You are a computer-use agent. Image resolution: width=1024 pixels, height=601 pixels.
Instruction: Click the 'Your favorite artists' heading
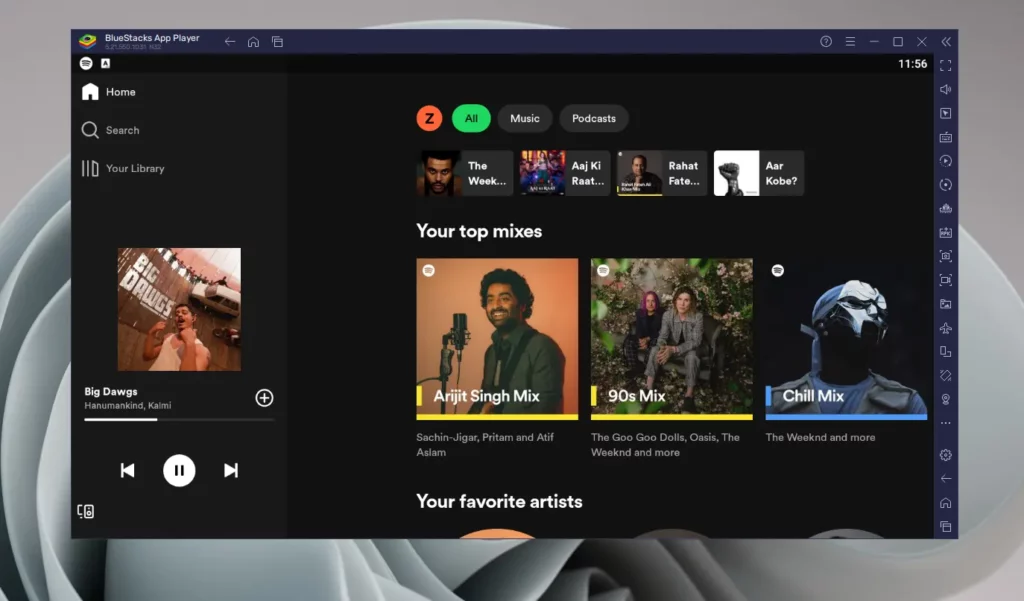[x=500, y=501]
